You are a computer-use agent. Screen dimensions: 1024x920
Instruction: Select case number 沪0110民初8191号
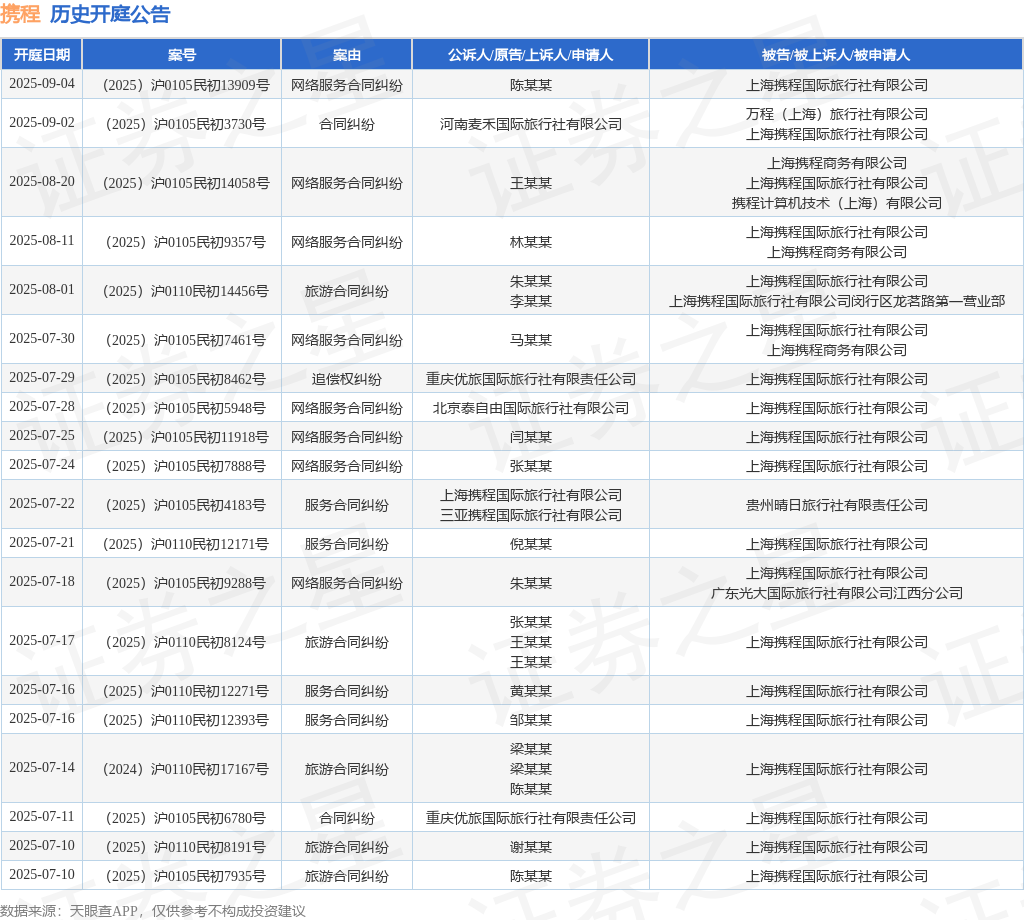[x=186, y=847]
